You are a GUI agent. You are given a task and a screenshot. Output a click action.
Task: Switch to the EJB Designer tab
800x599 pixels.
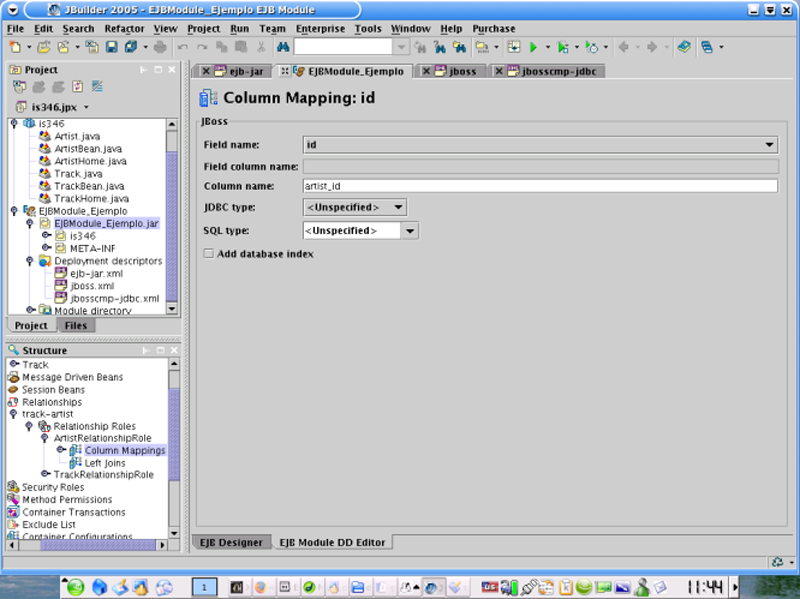(230, 542)
